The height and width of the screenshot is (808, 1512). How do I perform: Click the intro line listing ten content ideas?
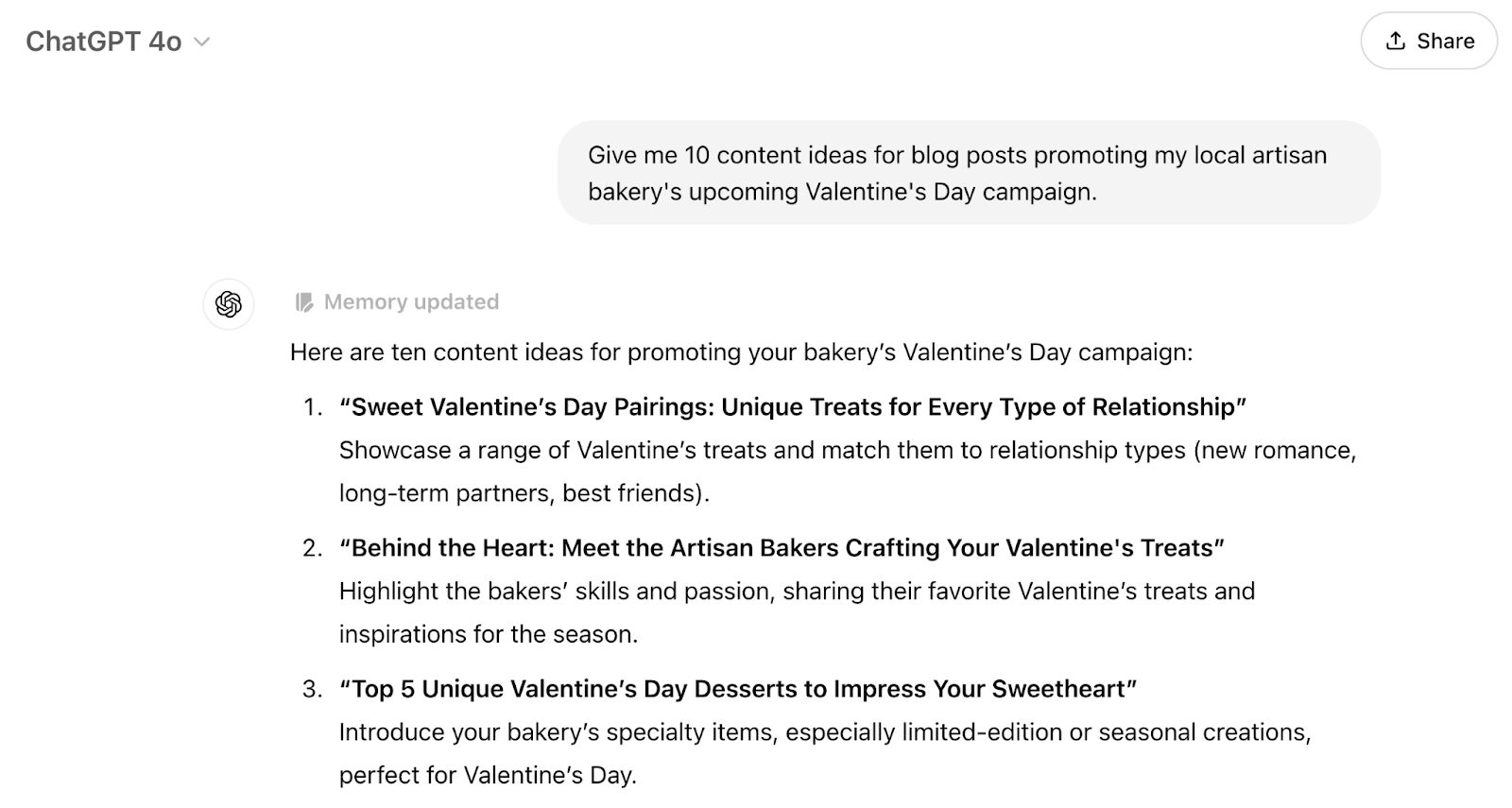740,352
